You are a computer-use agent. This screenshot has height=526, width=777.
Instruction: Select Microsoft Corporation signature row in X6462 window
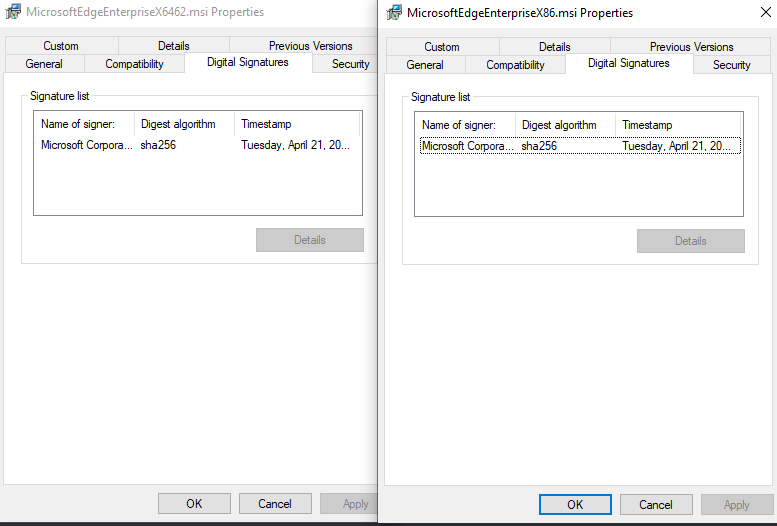tap(198, 145)
